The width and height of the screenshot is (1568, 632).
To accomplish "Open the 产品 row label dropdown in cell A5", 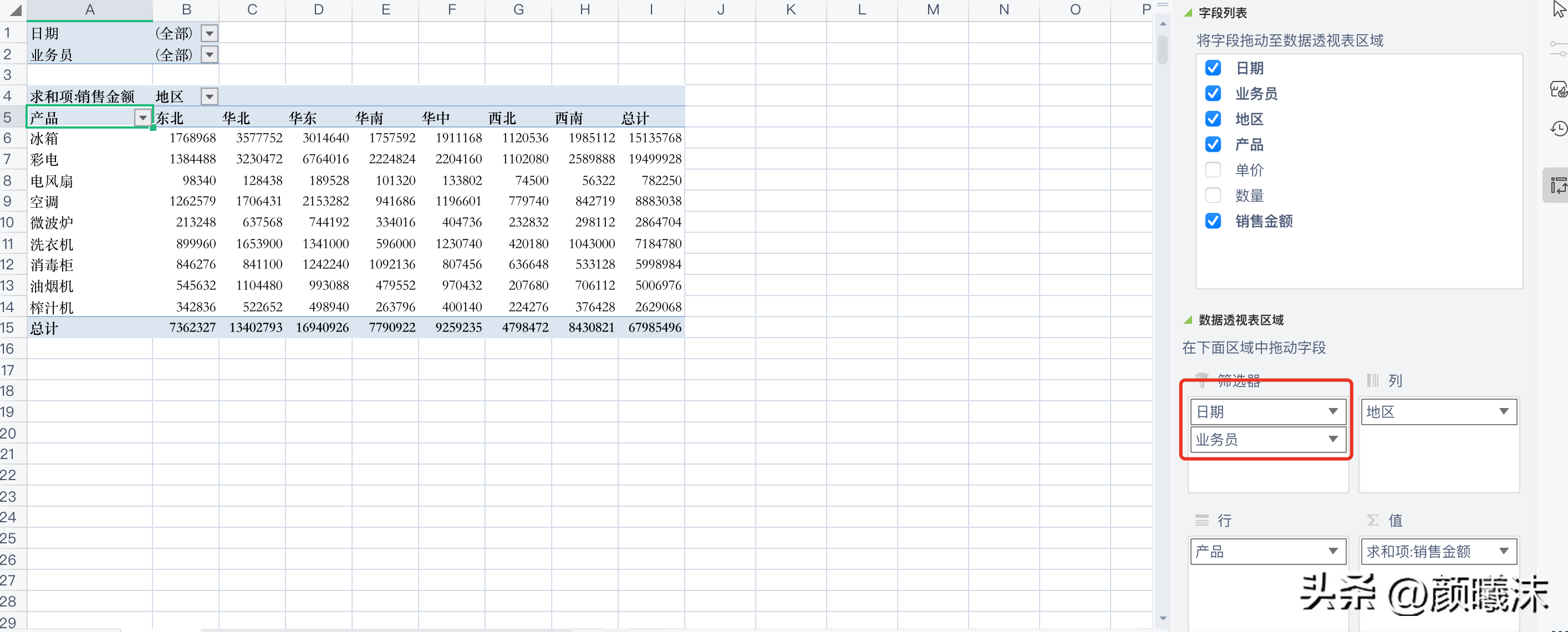I will (142, 118).
